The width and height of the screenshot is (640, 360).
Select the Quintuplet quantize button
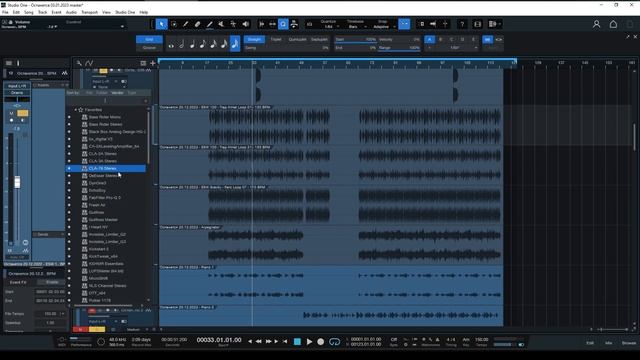click(298, 40)
